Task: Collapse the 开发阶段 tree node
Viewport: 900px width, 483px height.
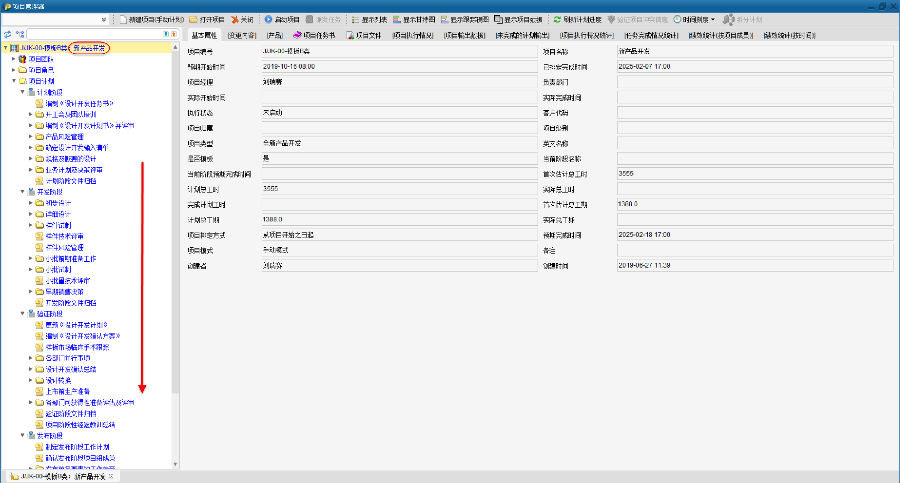Action: pos(23,191)
